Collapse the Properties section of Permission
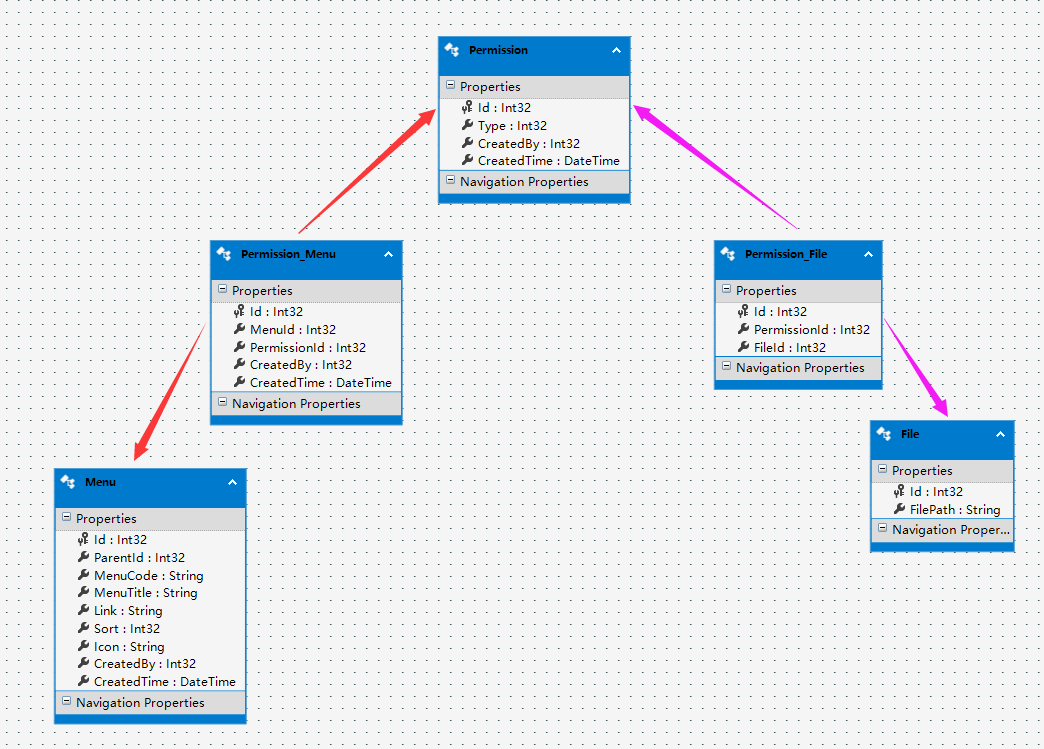The image size is (1044, 749). point(451,85)
